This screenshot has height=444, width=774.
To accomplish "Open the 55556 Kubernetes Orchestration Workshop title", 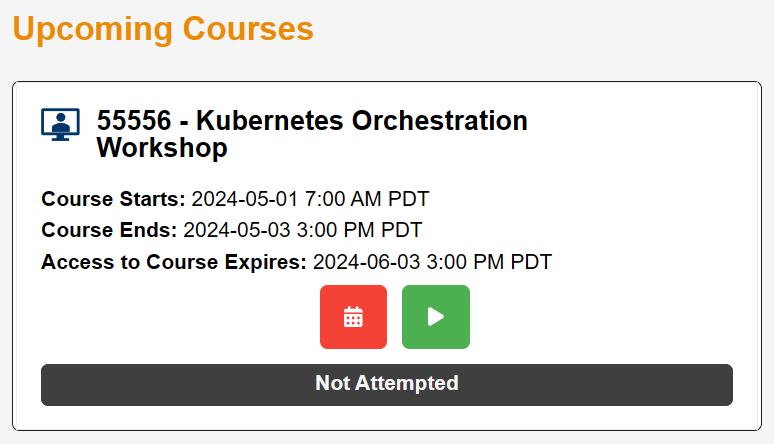I will point(312,134).
